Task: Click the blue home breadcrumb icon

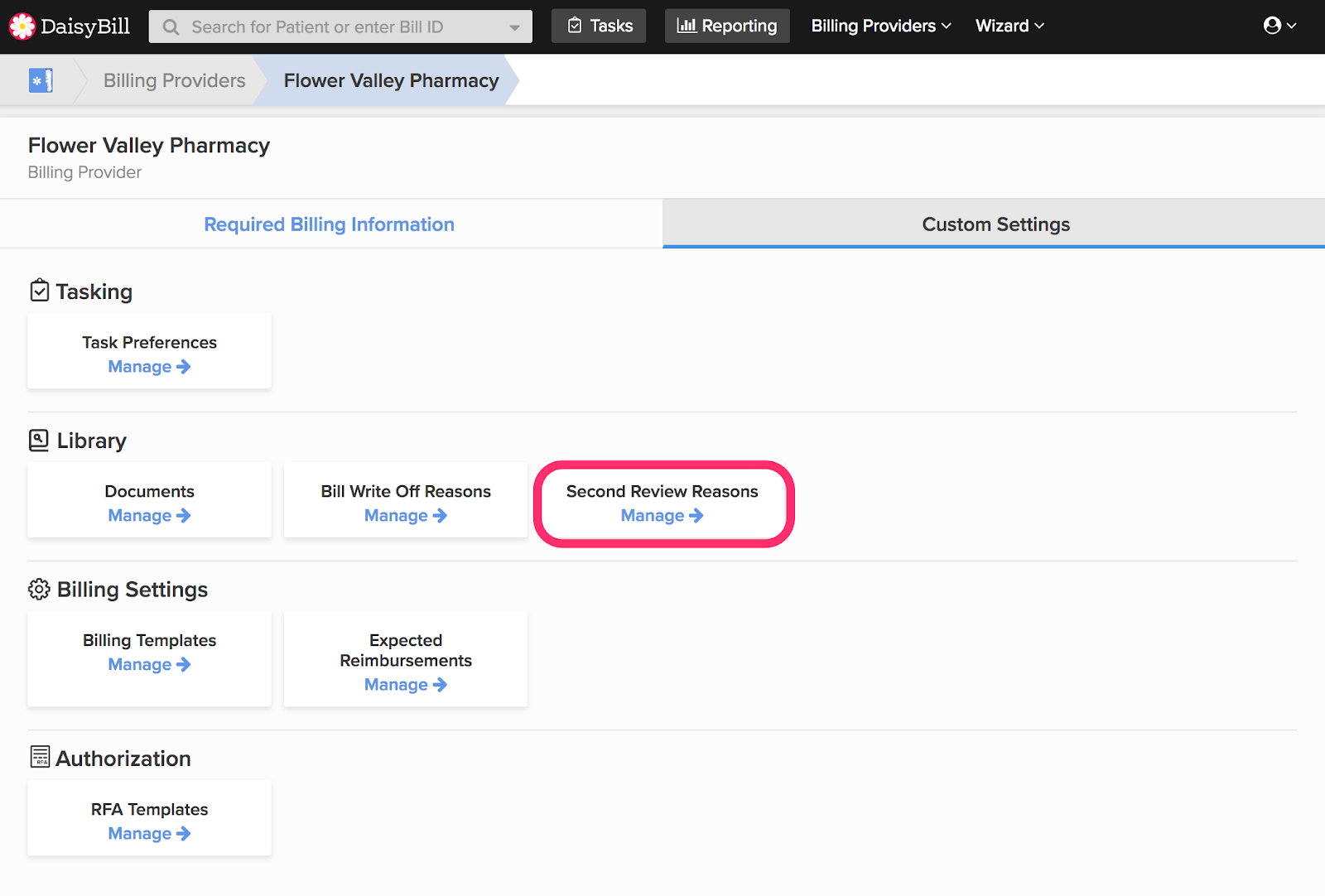Action: click(x=41, y=80)
